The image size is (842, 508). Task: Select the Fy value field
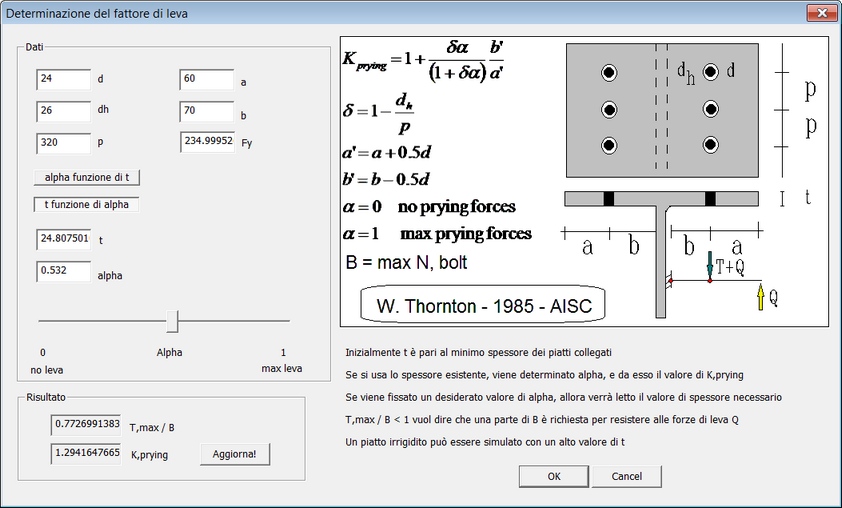208,142
